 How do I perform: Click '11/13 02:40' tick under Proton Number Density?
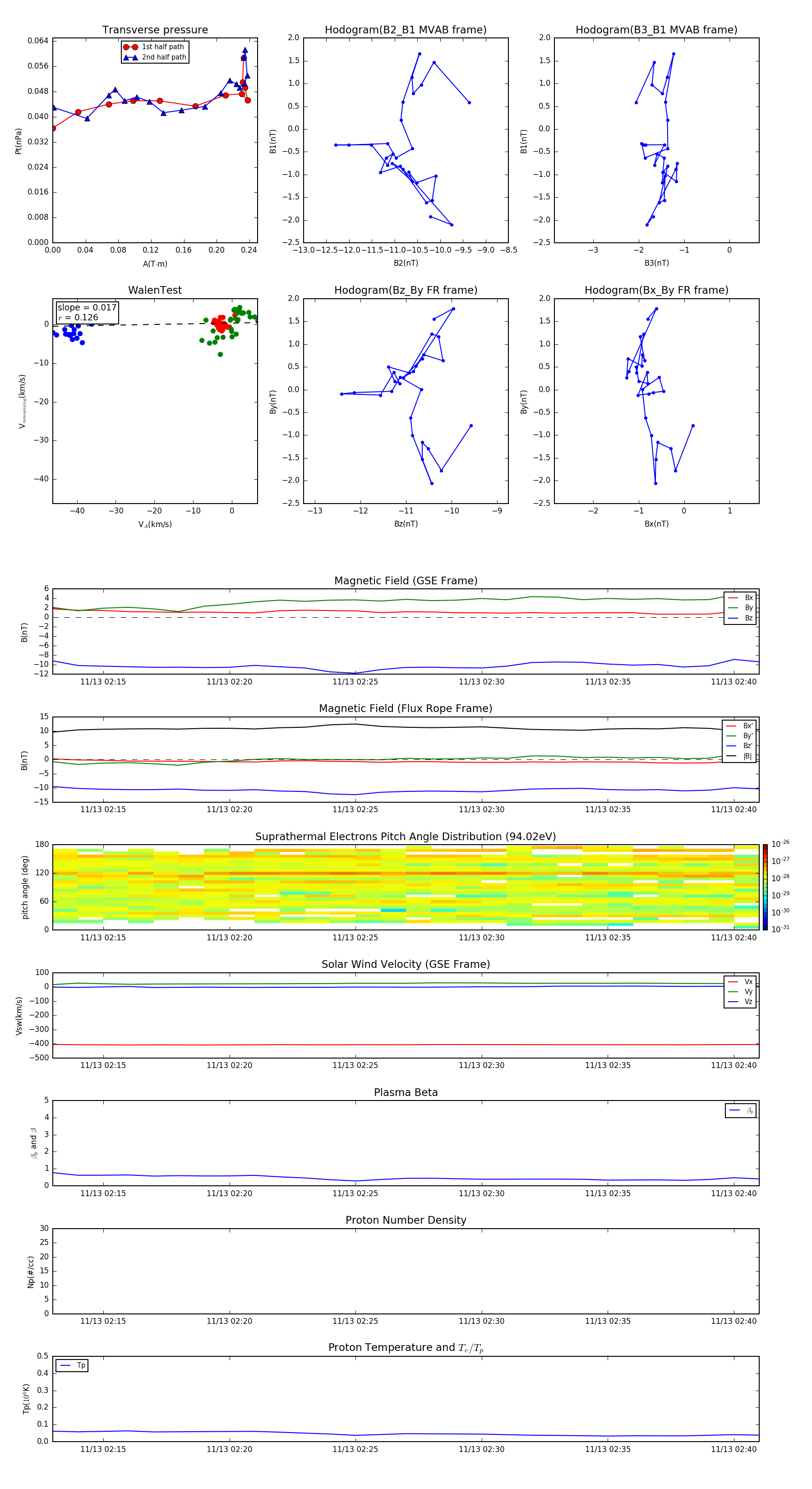tap(734, 1321)
